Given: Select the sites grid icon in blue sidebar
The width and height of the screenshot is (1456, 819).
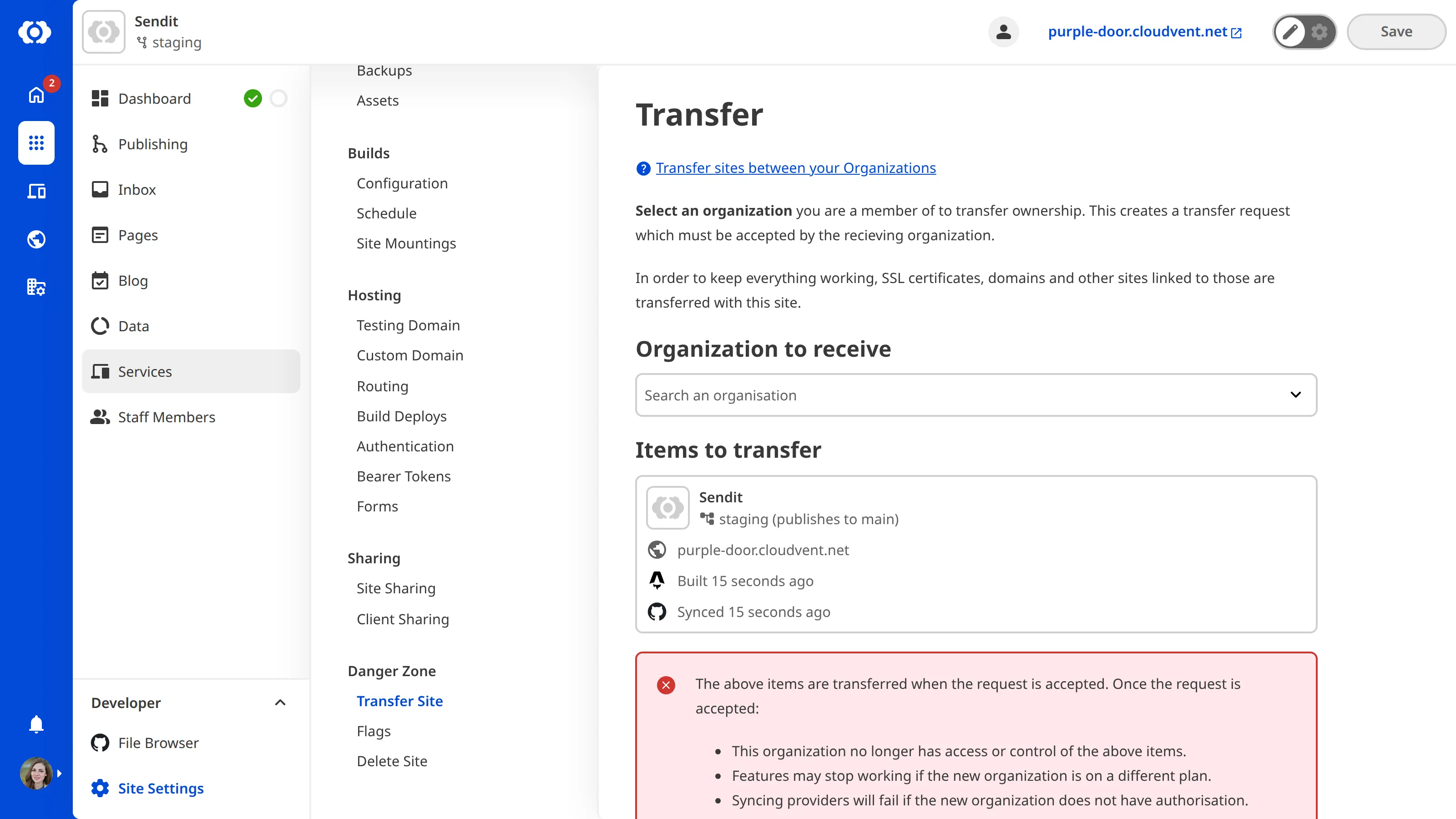Looking at the screenshot, I should click(x=35, y=143).
